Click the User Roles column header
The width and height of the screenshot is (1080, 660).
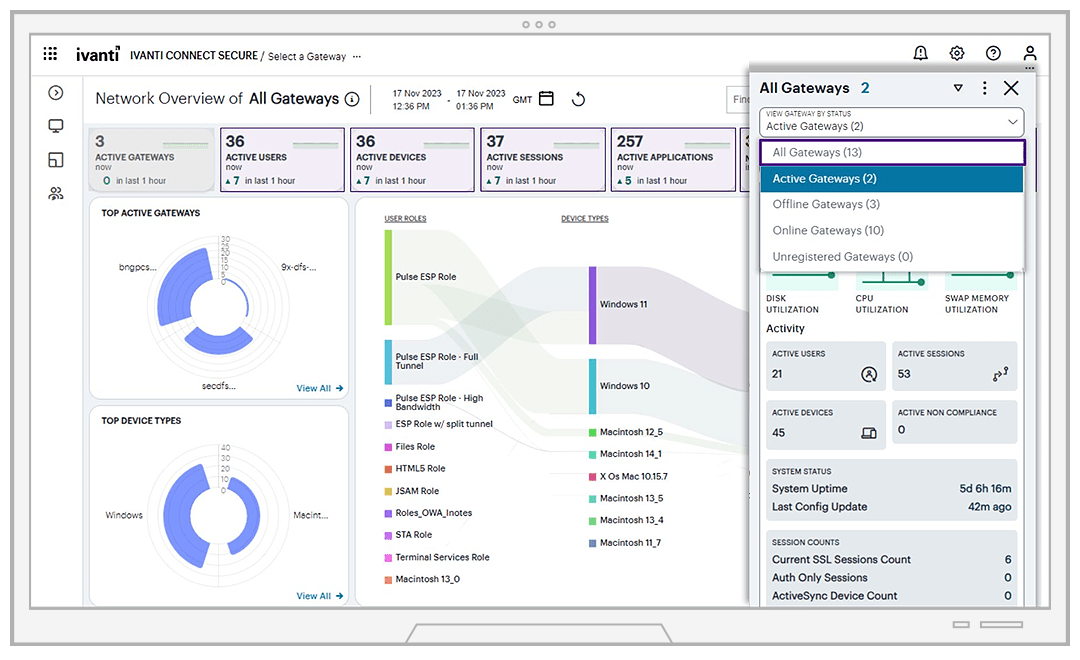click(x=405, y=218)
